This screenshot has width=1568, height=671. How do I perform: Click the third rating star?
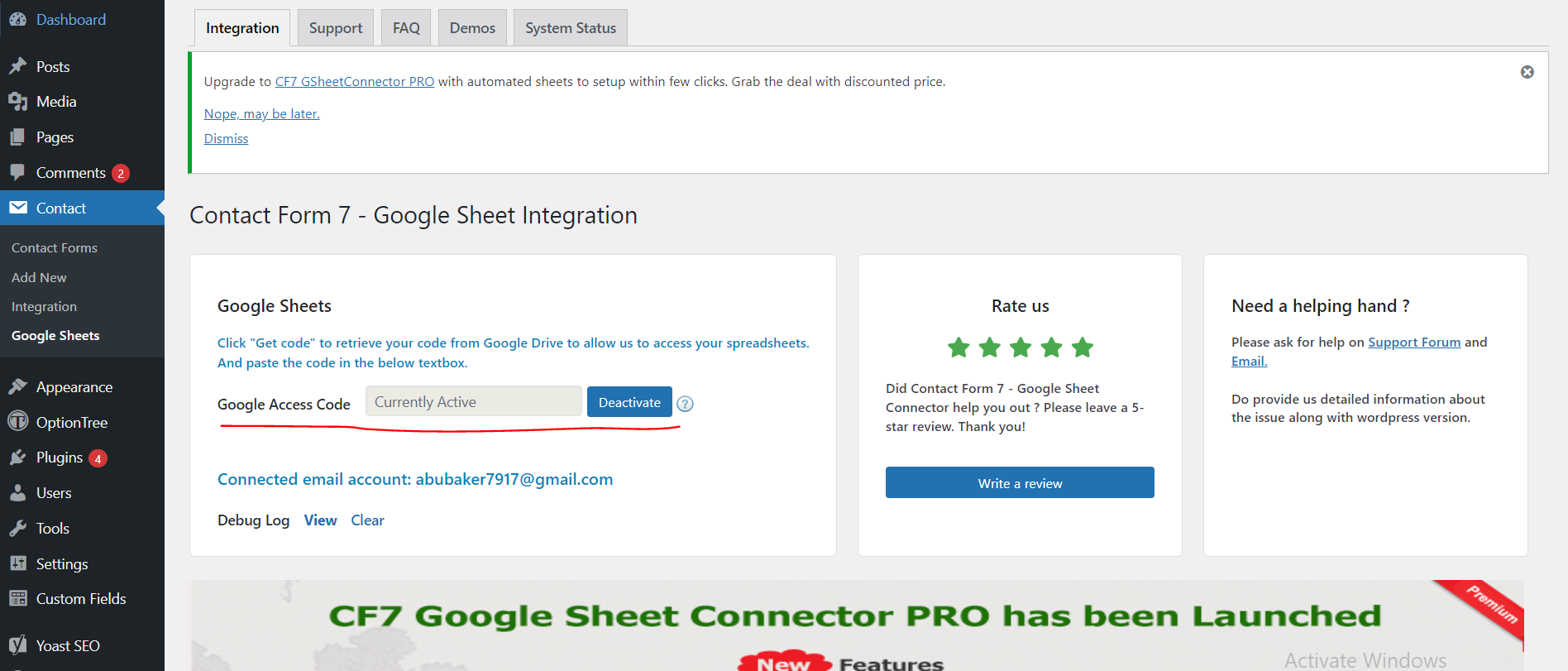click(x=1021, y=347)
